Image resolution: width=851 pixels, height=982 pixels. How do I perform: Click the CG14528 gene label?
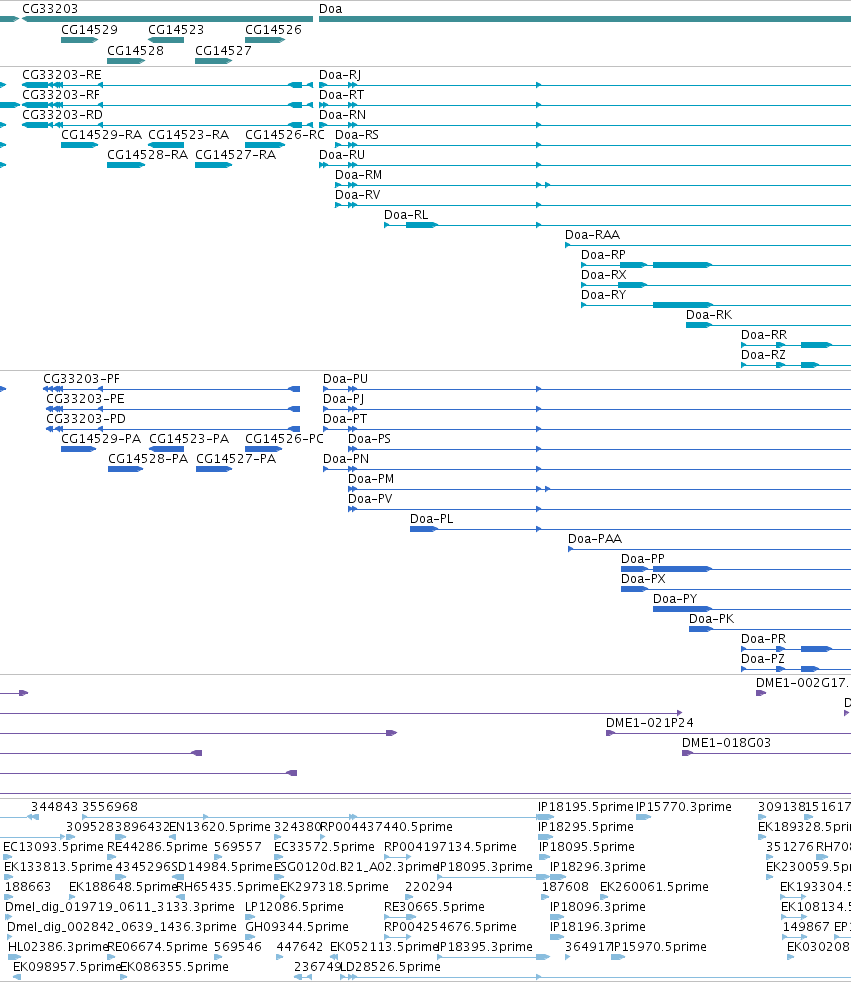click(135, 50)
